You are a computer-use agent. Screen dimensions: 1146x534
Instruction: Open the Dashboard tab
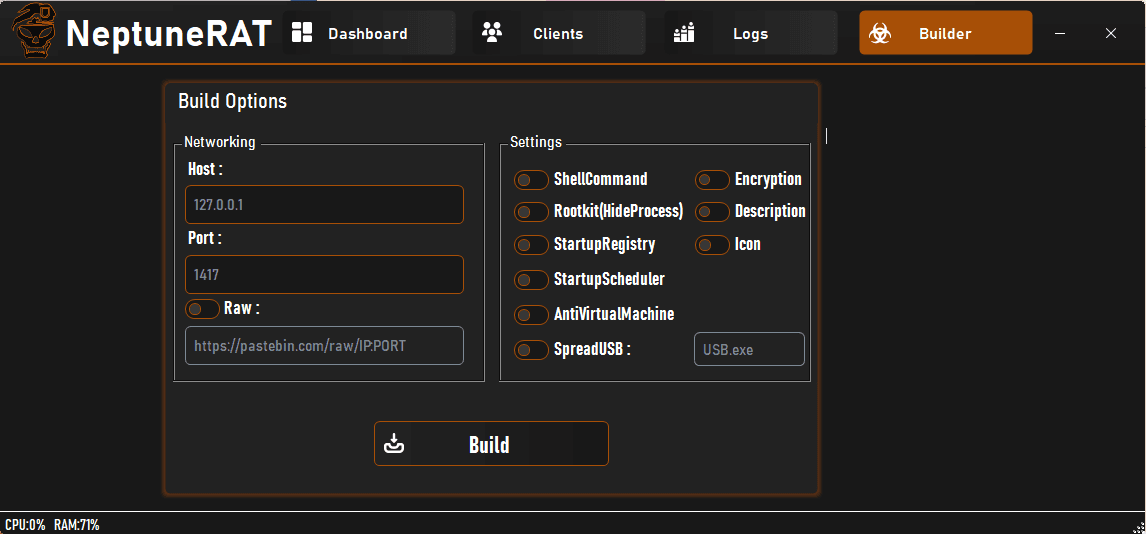pyautogui.click(x=369, y=33)
